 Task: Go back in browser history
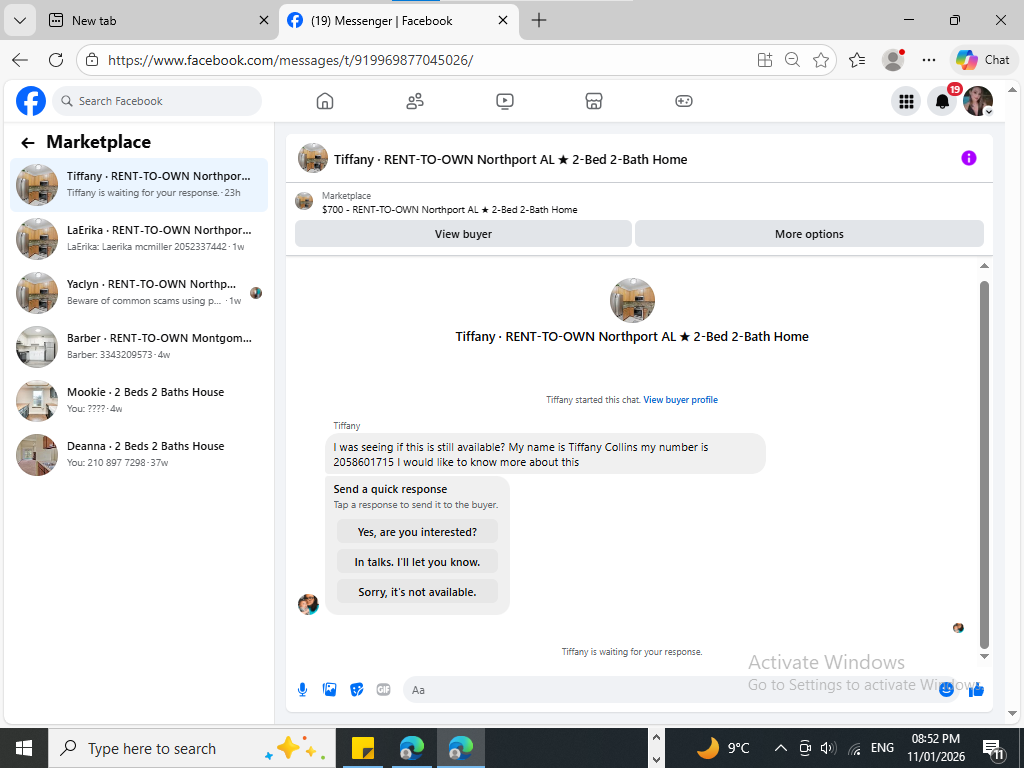(x=20, y=60)
